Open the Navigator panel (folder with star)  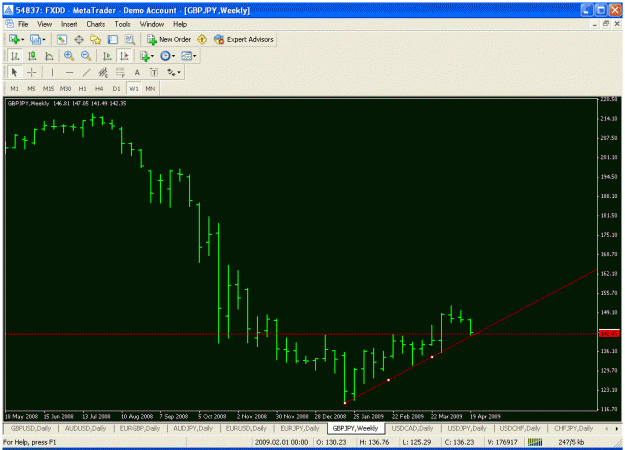pos(96,39)
